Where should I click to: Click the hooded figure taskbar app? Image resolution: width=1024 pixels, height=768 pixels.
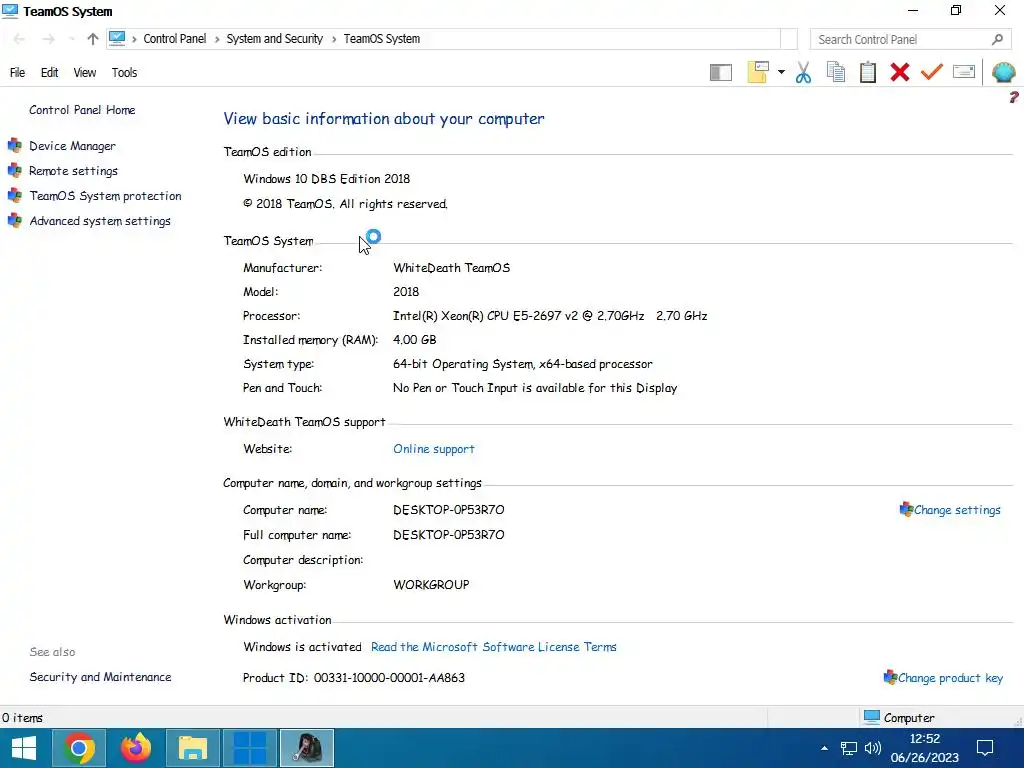[307, 748]
